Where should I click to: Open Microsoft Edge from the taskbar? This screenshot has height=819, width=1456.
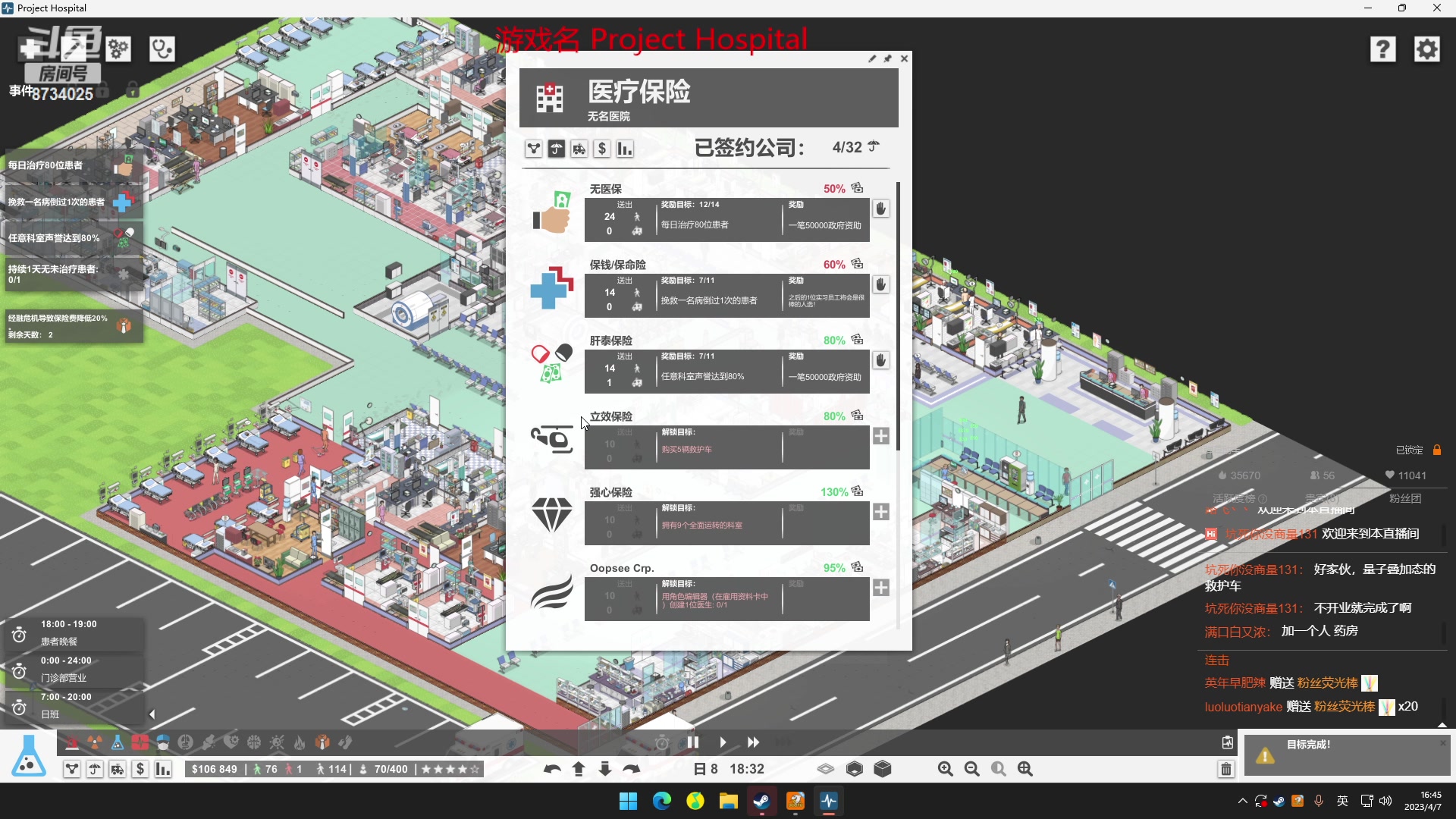pos(661,802)
